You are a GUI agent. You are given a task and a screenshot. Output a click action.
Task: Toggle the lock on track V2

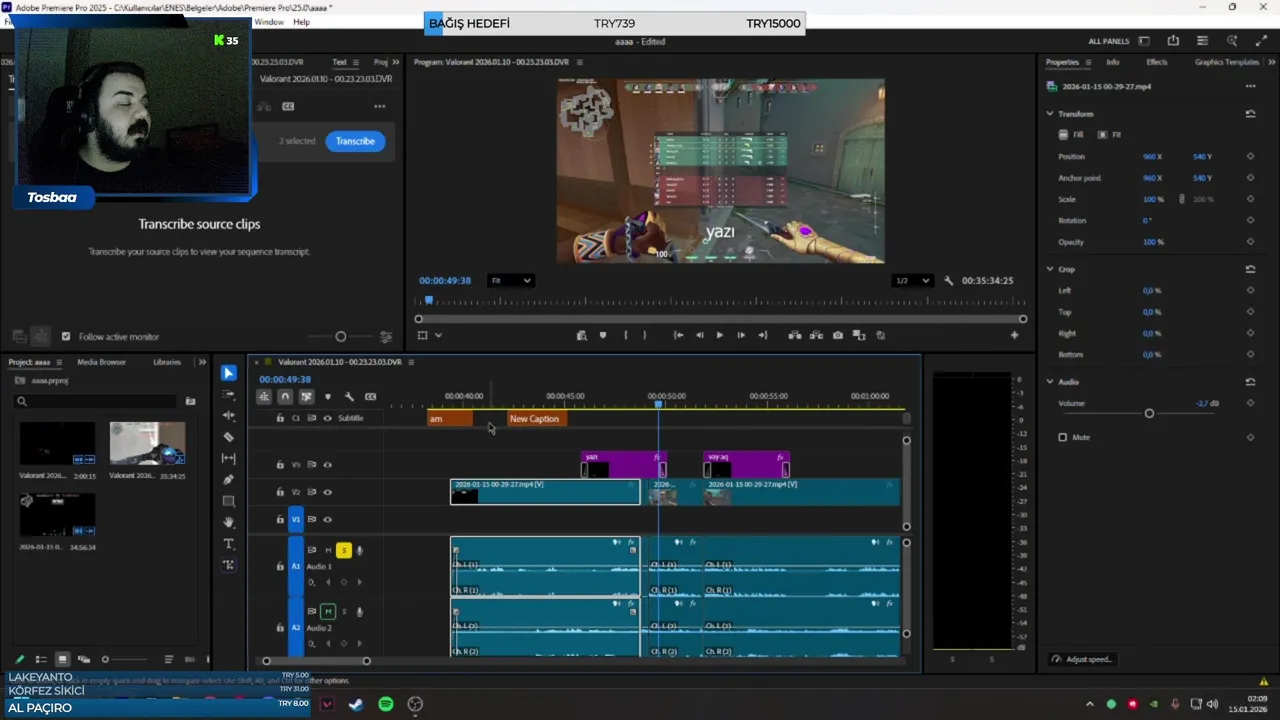click(280, 492)
